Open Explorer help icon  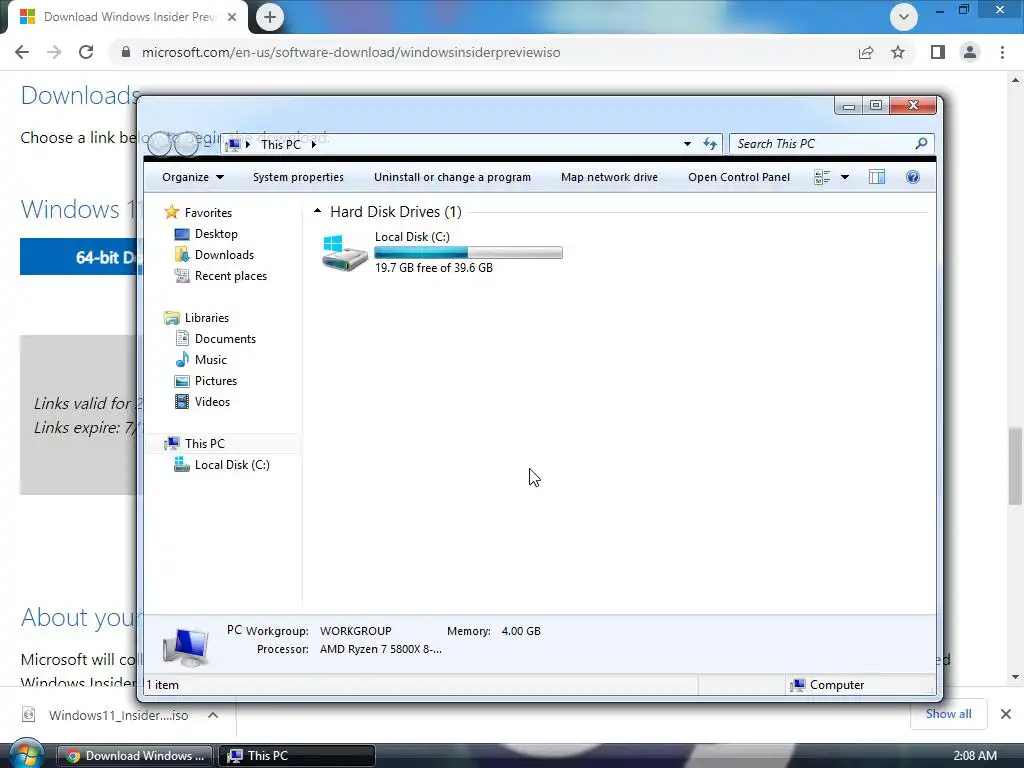click(x=913, y=177)
